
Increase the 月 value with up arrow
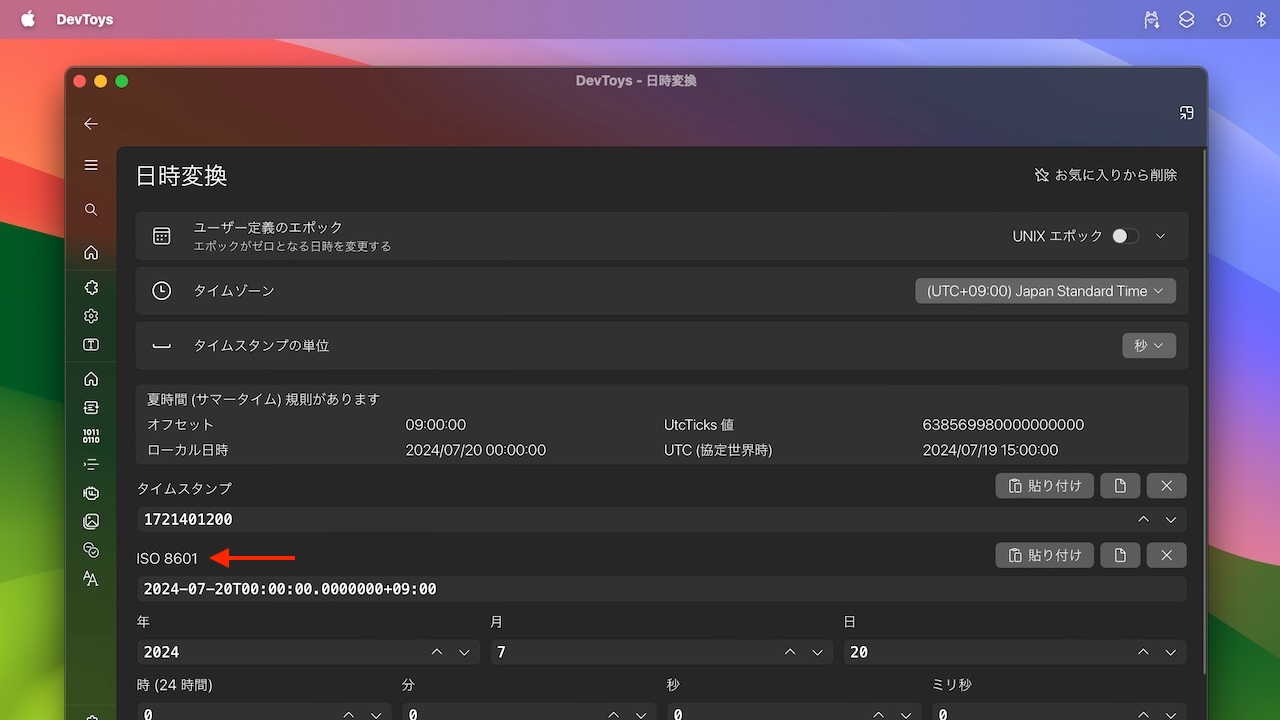790,652
